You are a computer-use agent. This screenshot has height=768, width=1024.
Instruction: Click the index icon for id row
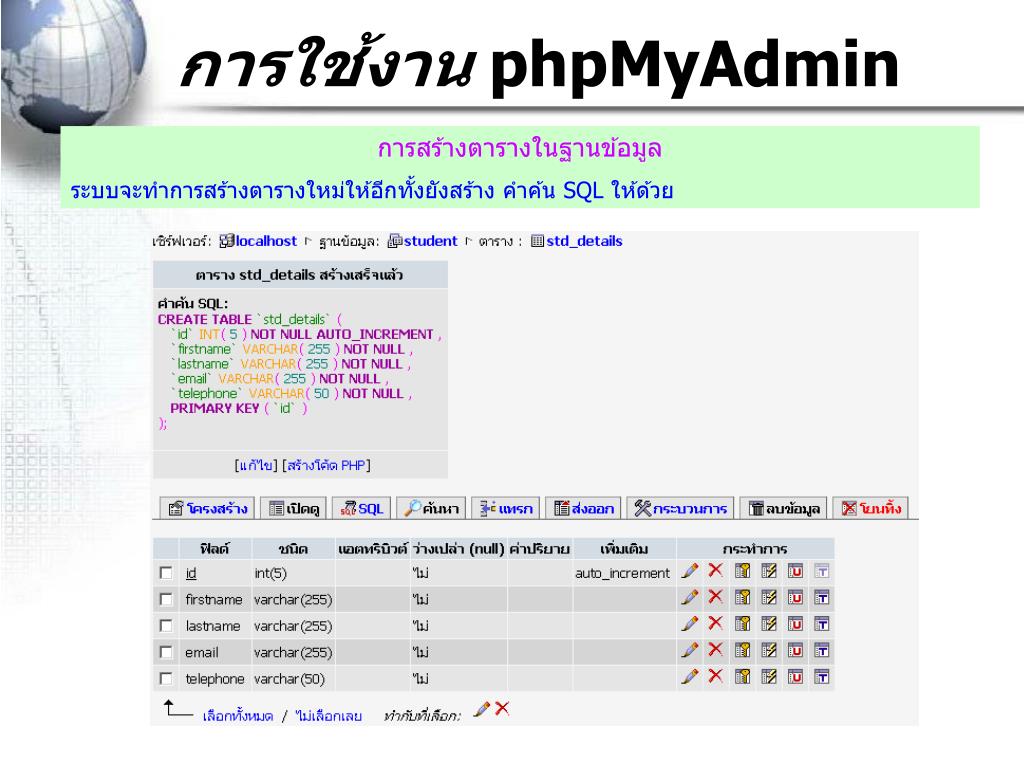tap(769, 571)
